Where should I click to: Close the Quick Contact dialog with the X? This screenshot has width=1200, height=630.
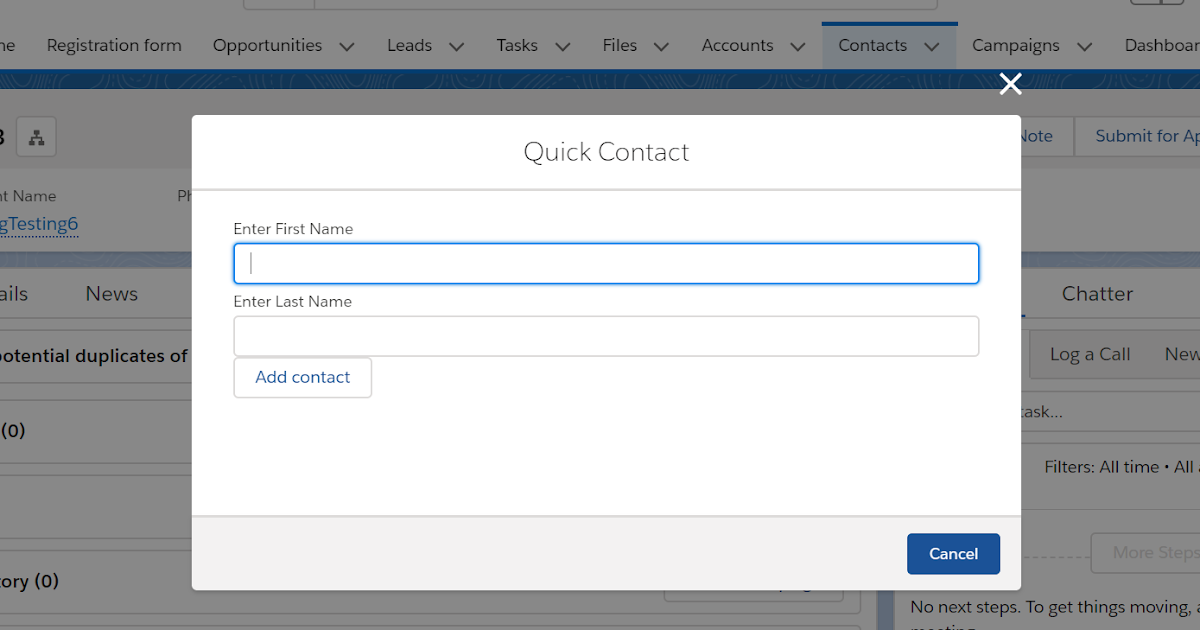(1010, 84)
